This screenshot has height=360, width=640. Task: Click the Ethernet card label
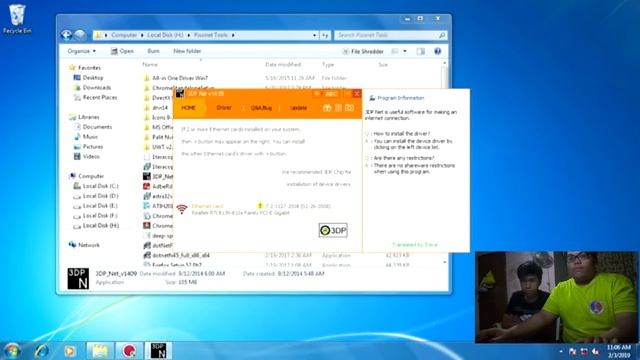coord(207,206)
